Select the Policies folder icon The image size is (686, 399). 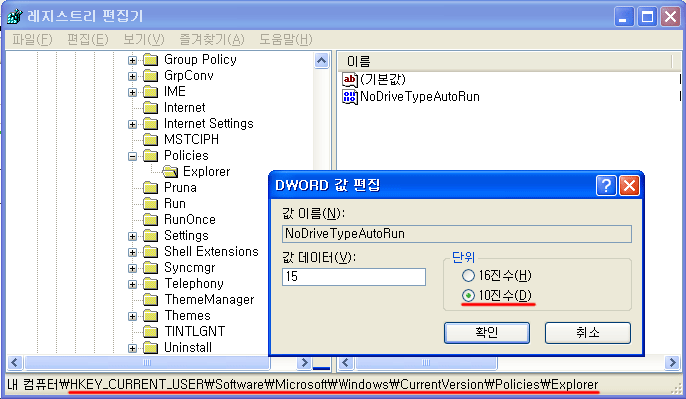pos(150,156)
